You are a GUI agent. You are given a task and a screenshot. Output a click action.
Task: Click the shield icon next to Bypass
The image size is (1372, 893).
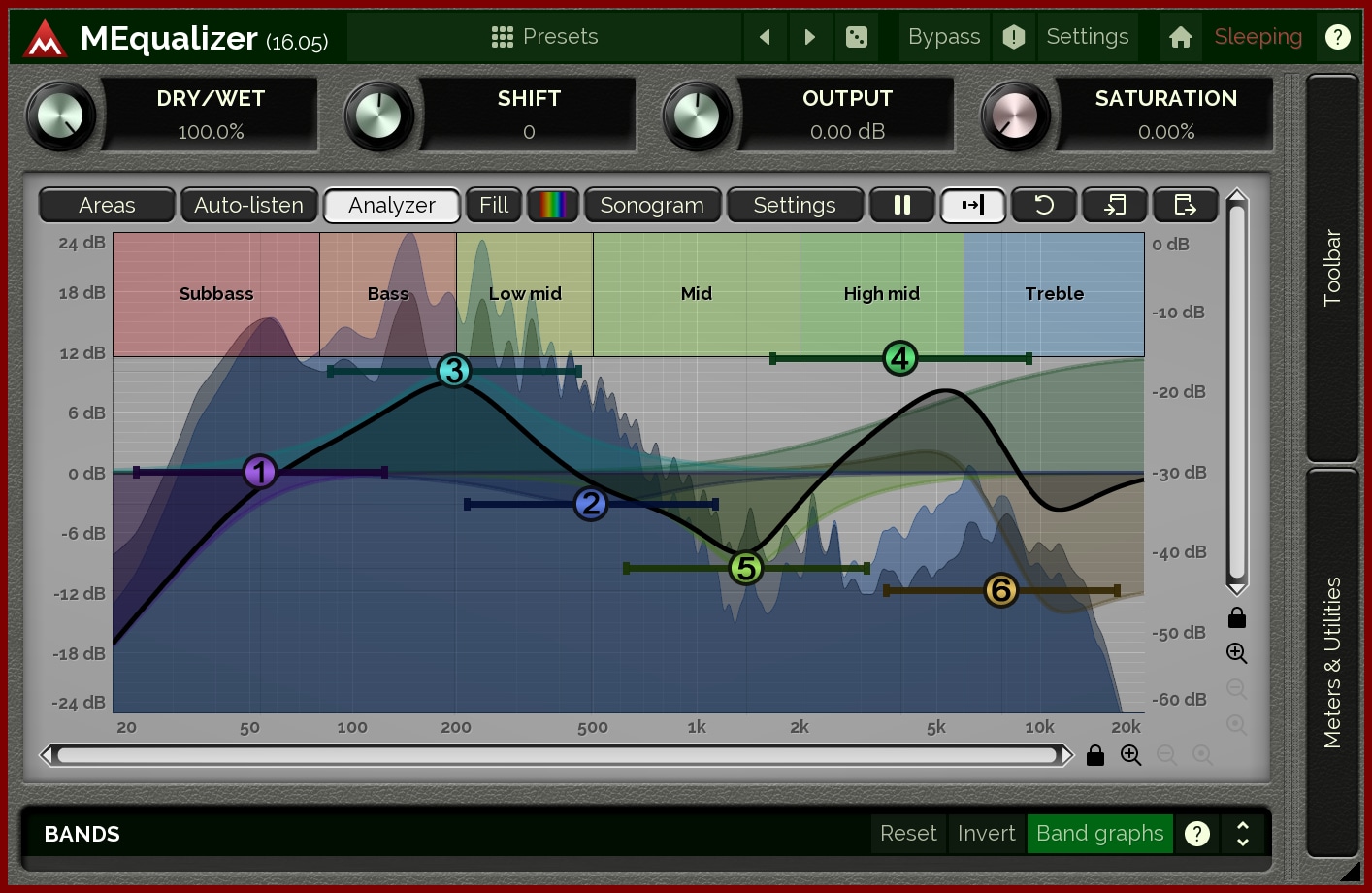click(x=1014, y=37)
